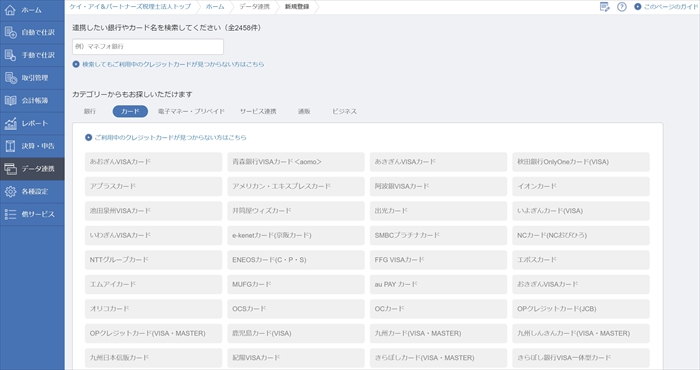
Task: Choose イオンカード
Action: pos(581,186)
